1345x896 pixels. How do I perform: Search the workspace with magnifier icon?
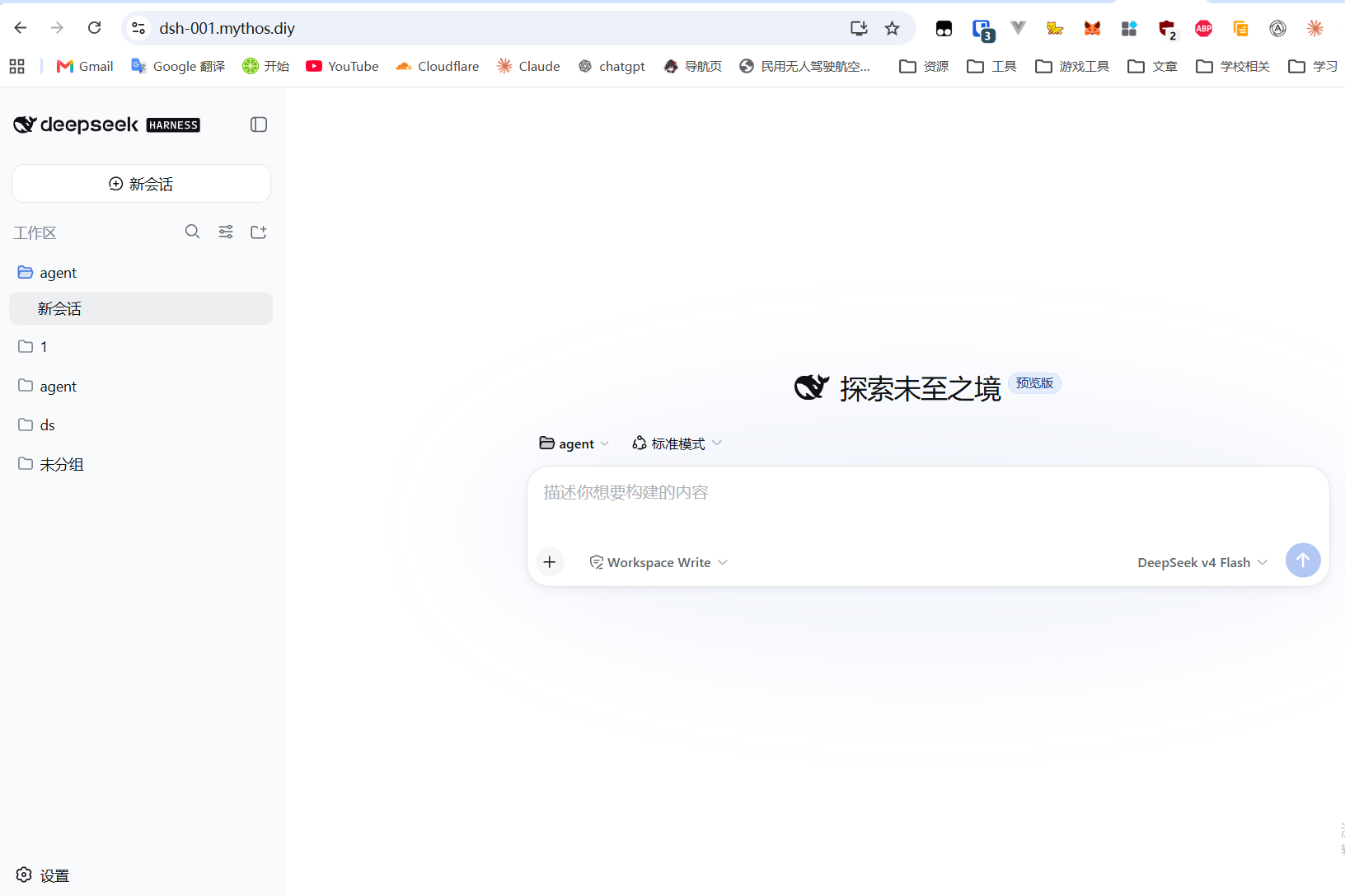193,232
